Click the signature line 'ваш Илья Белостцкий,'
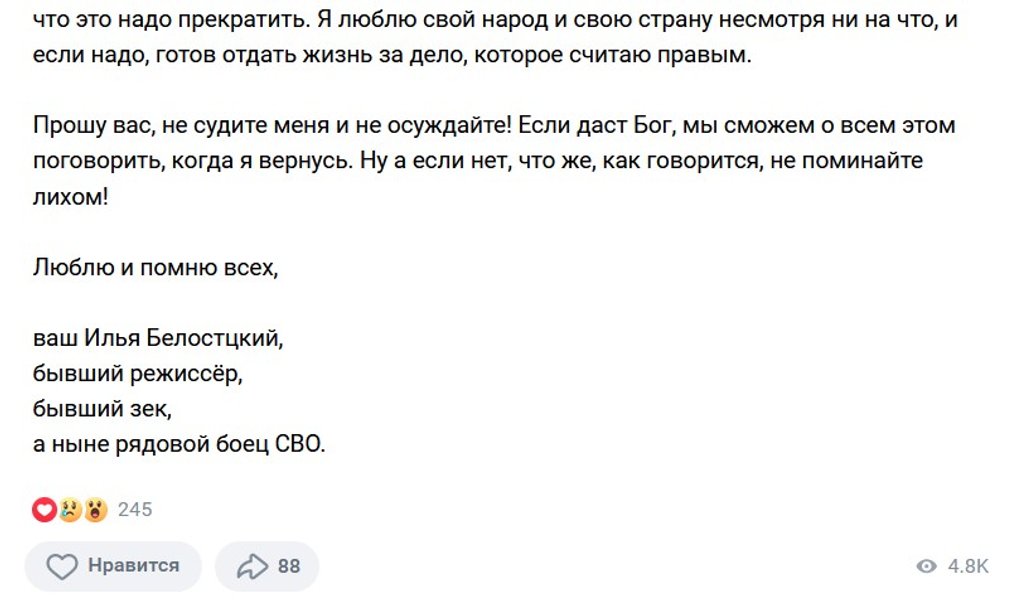The width and height of the screenshot is (1025, 600). pos(159,338)
